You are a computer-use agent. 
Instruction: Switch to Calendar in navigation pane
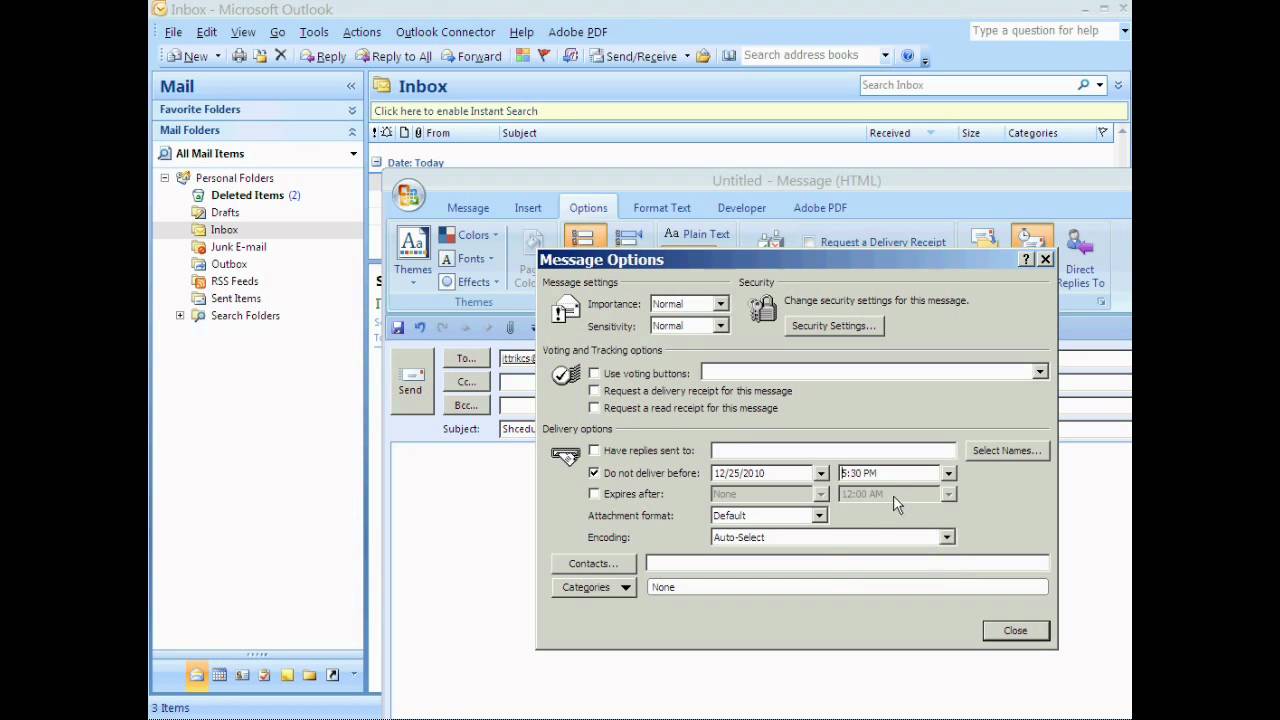(x=219, y=675)
